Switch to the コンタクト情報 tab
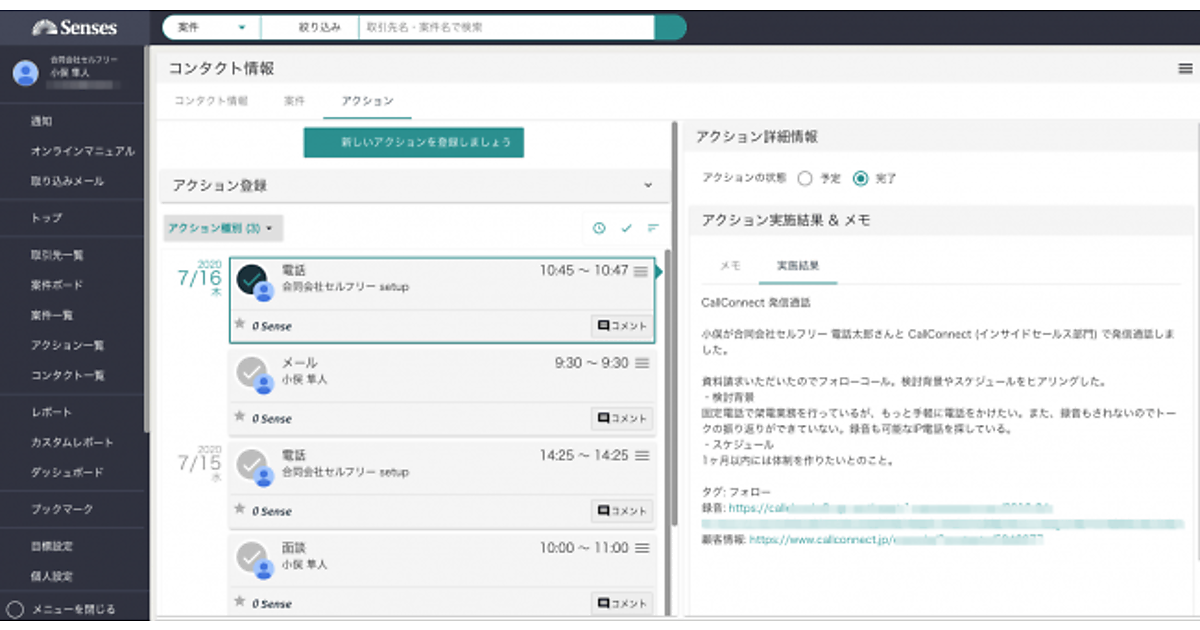 point(211,101)
